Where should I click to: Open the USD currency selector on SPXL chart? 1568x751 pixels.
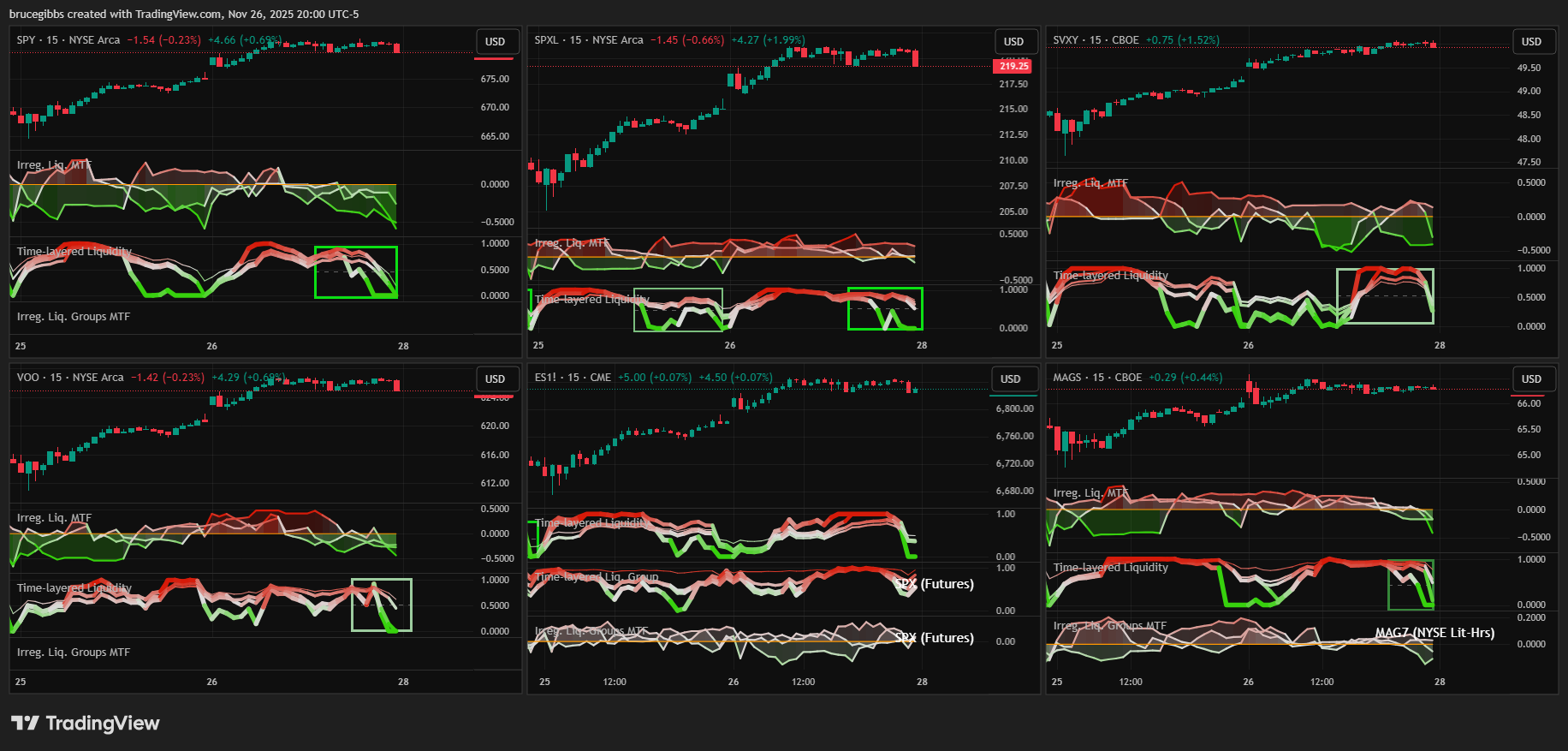pyautogui.click(x=1013, y=41)
